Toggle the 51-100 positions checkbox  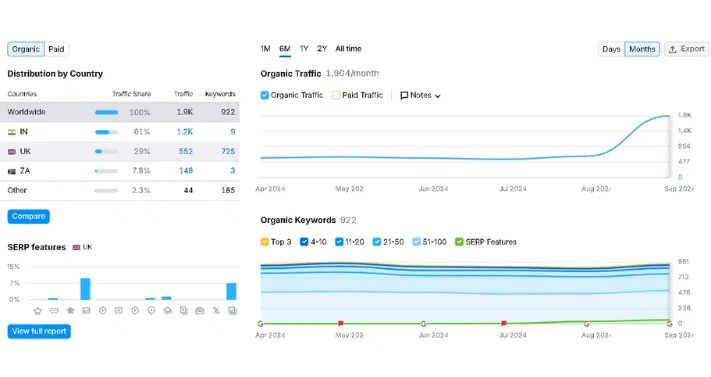click(416, 242)
